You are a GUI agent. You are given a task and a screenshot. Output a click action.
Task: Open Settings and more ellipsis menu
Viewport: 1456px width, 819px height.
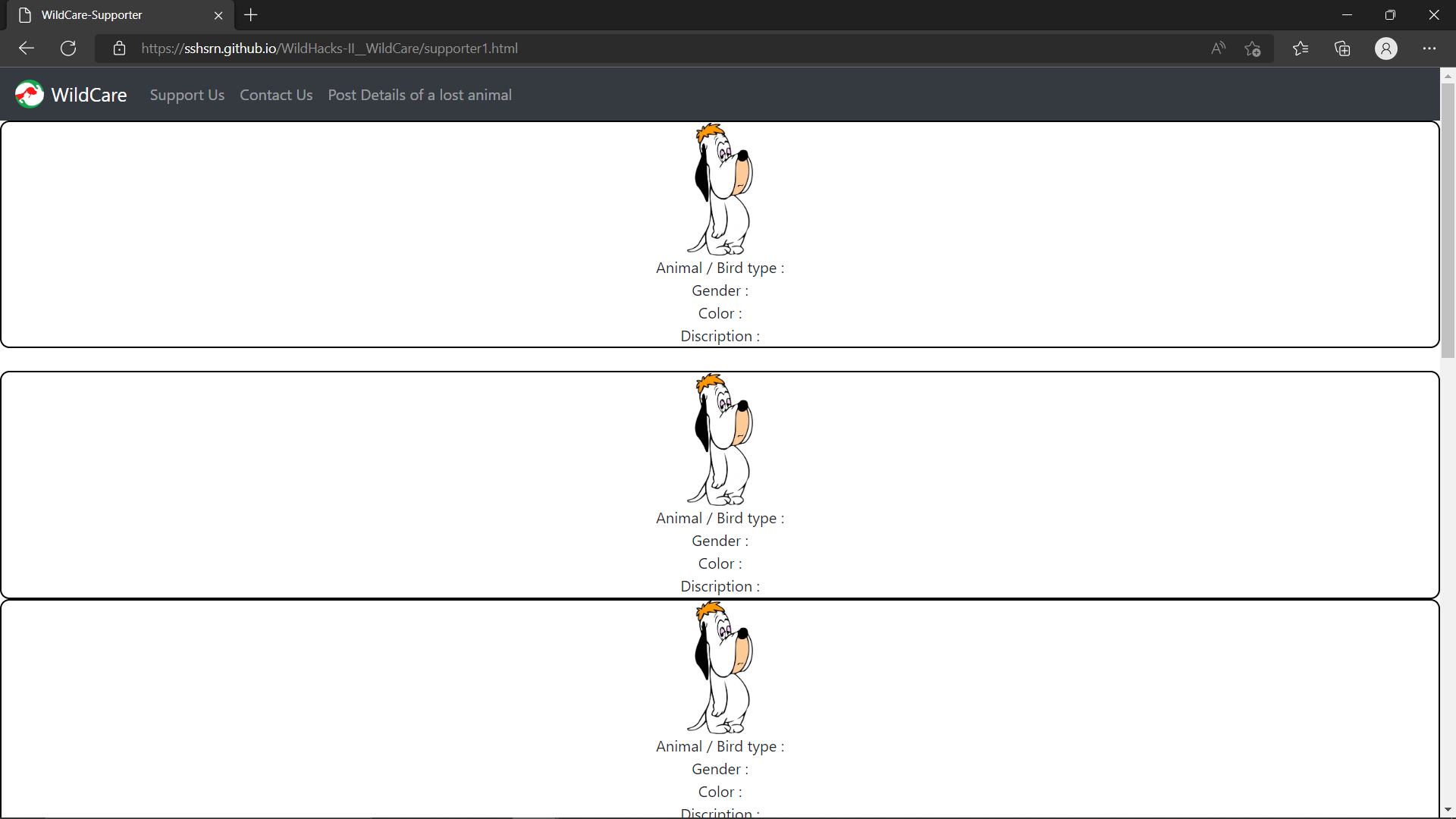click(1429, 49)
